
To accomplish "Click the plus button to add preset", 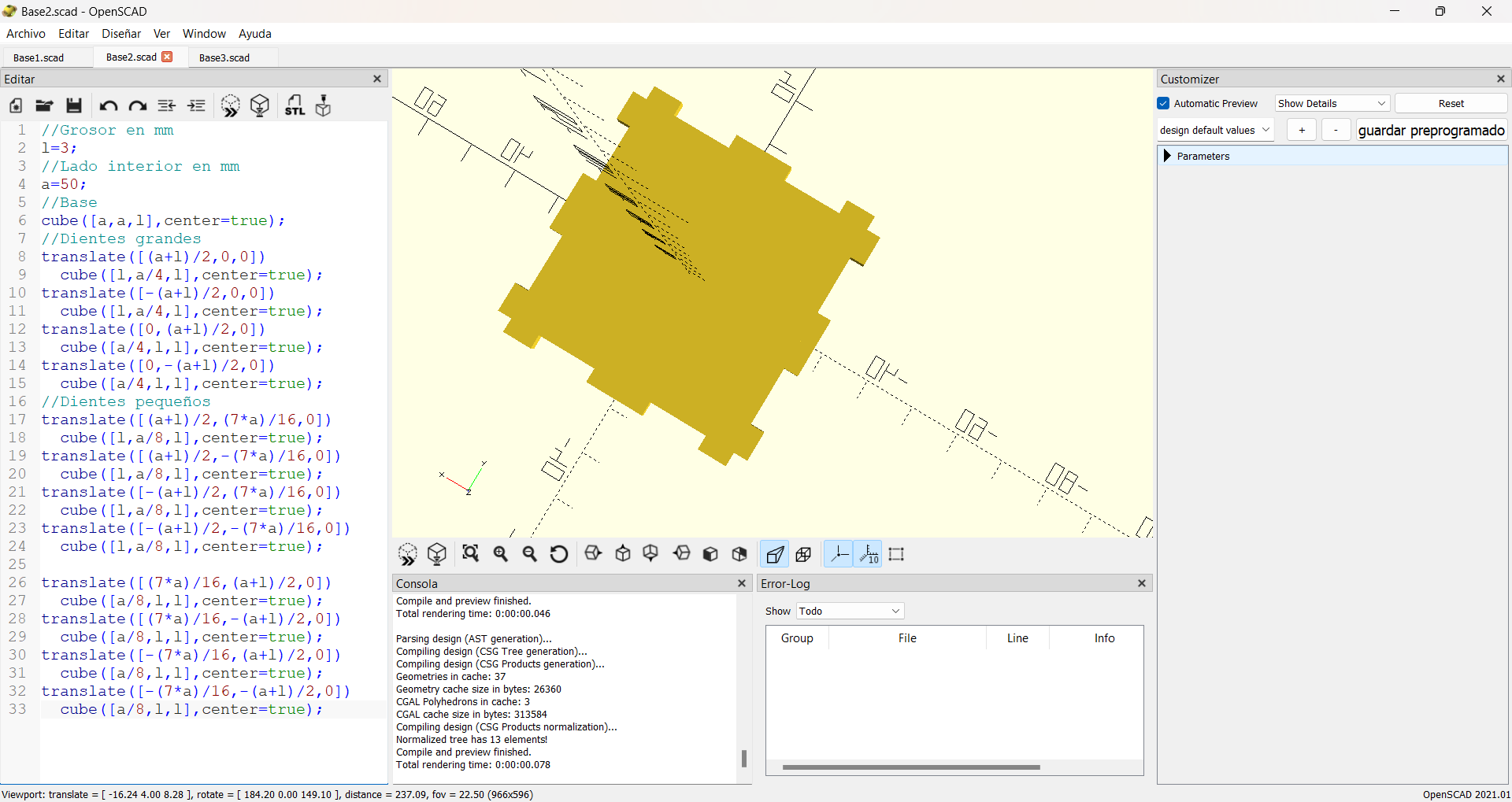I will [x=1302, y=130].
